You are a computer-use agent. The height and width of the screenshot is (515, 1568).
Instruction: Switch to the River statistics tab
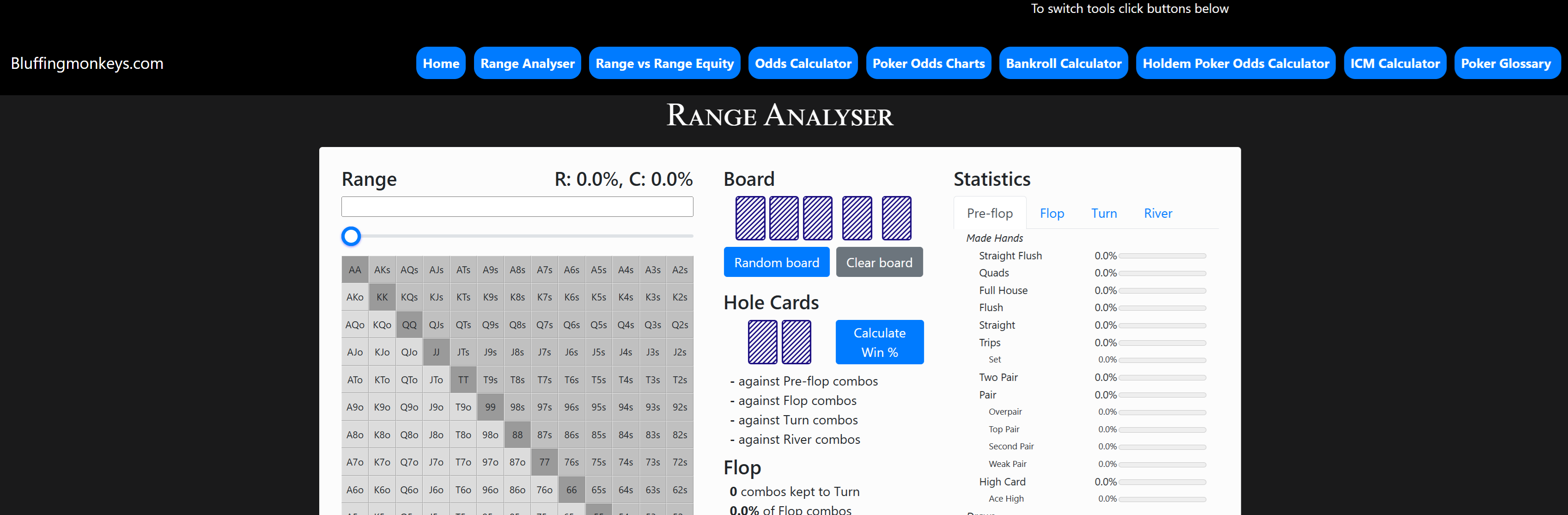tap(1157, 214)
